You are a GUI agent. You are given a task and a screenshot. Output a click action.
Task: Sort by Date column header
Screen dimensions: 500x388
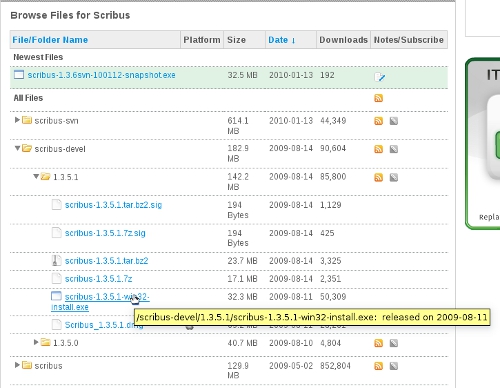click(282, 40)
